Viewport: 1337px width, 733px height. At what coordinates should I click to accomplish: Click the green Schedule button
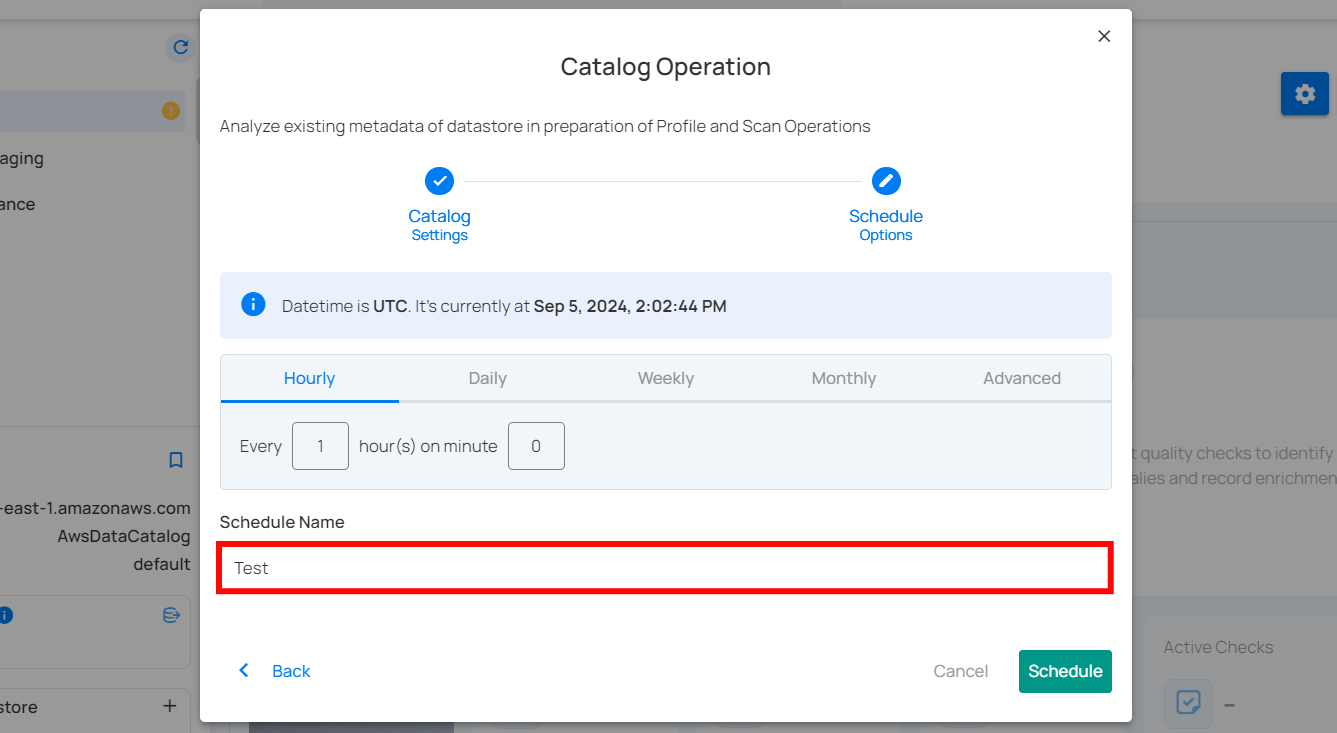tap(1065, 671)
